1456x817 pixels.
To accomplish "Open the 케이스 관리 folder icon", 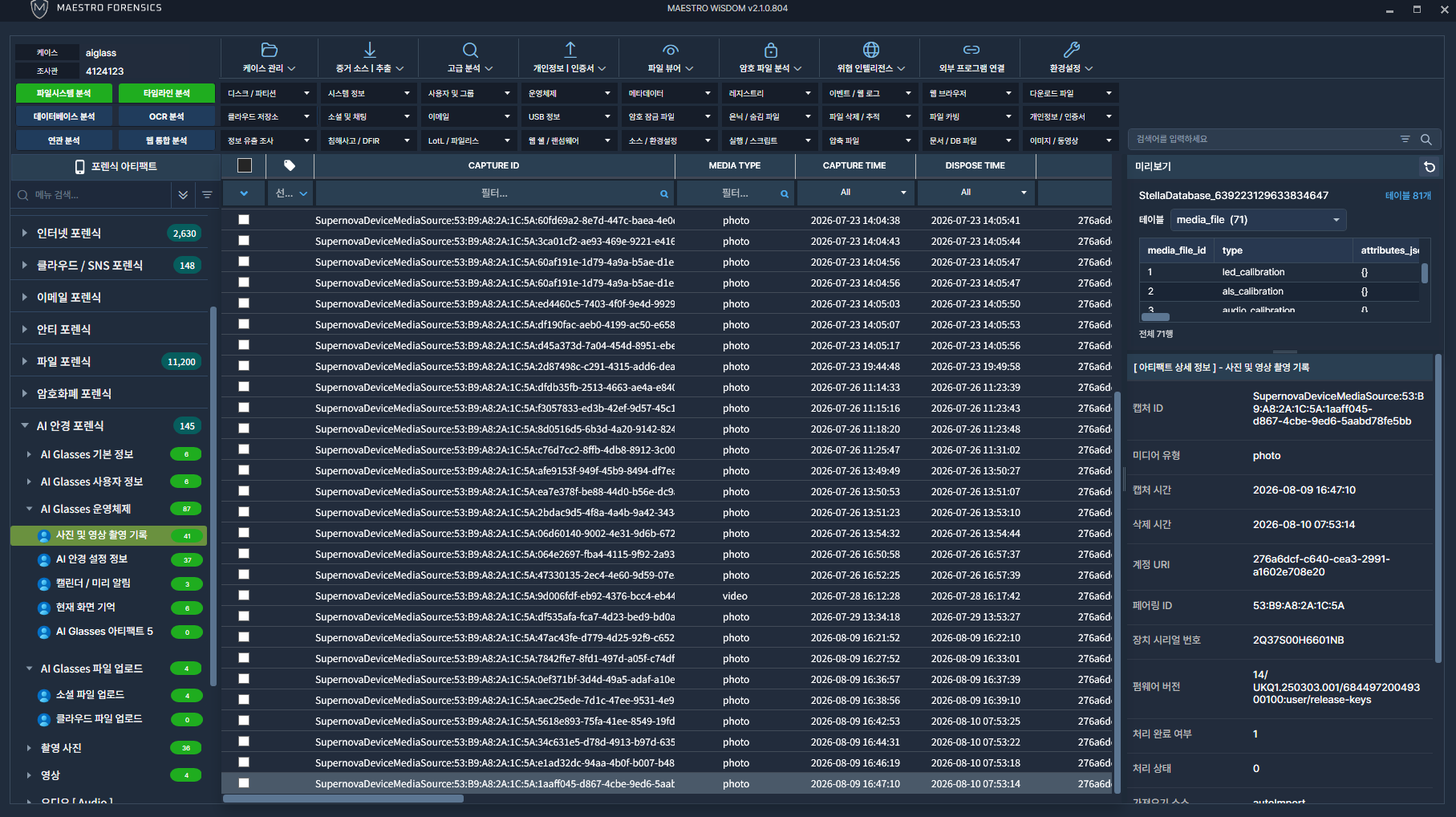I will click(270, 50).
